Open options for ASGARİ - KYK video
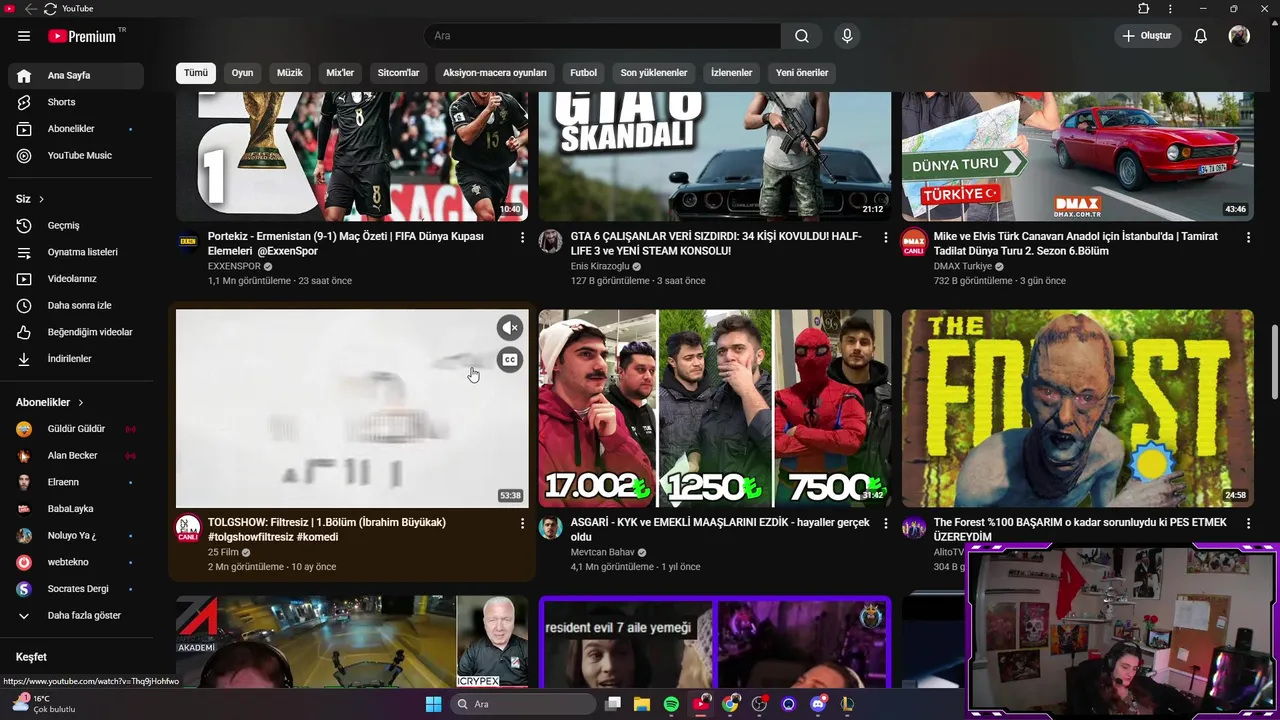The width and height of the screenshot is (1280, 720). [x=885, y=523]
